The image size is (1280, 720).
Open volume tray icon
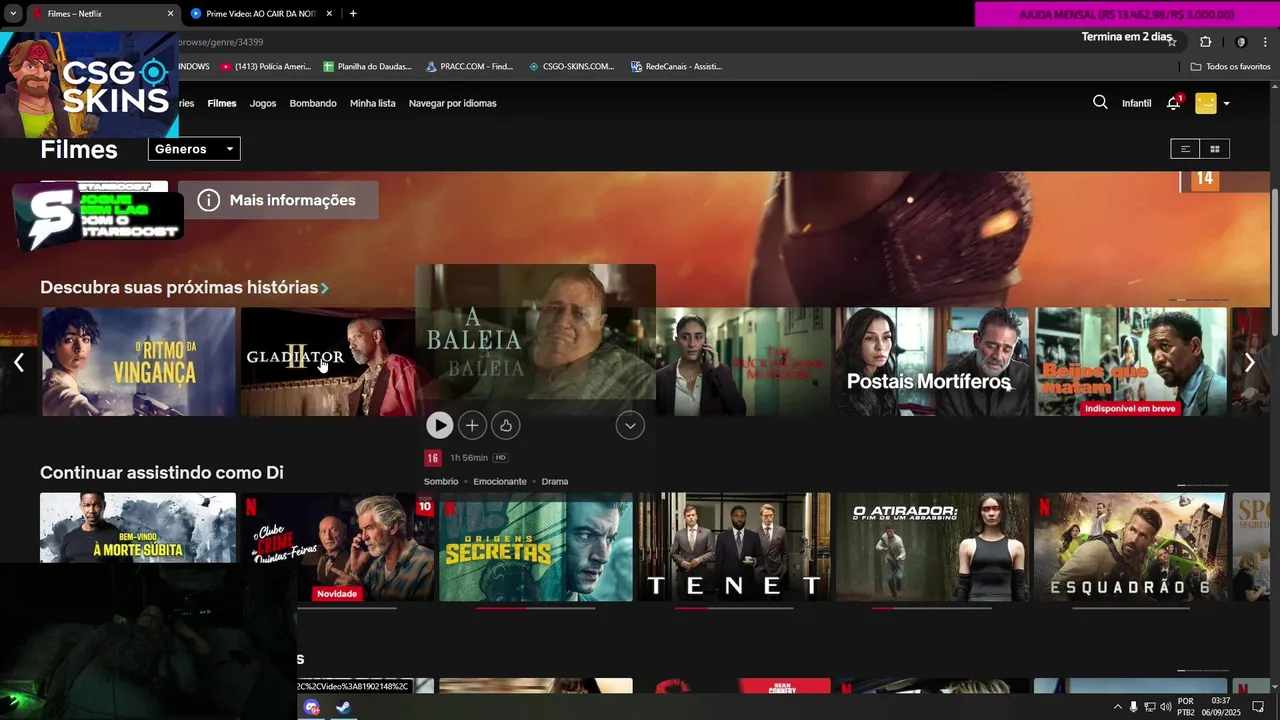(1166, 707)
